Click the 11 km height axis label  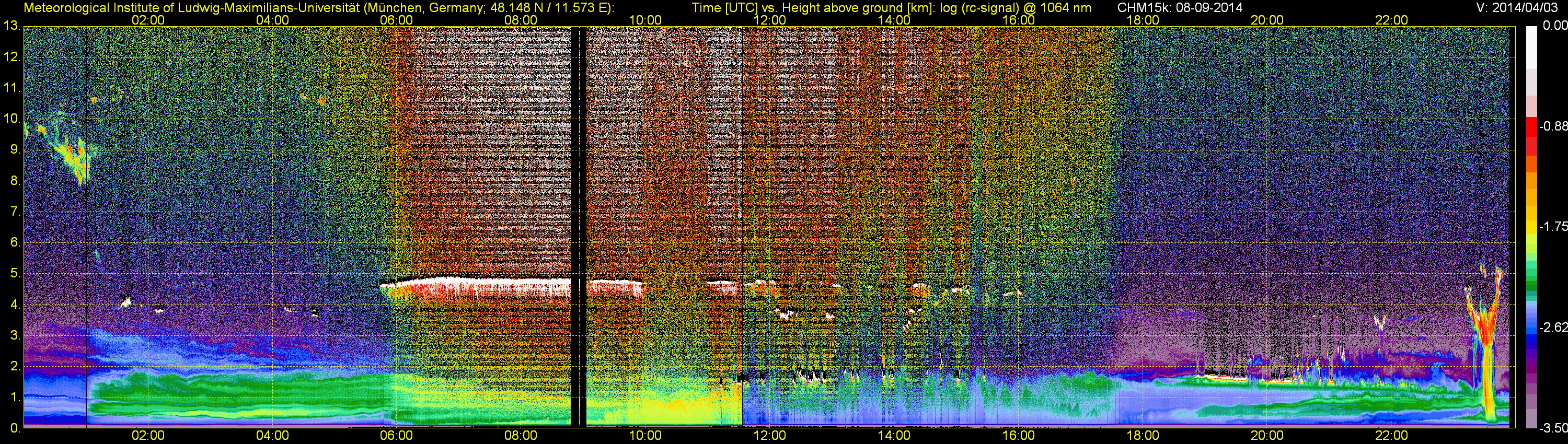11,88
